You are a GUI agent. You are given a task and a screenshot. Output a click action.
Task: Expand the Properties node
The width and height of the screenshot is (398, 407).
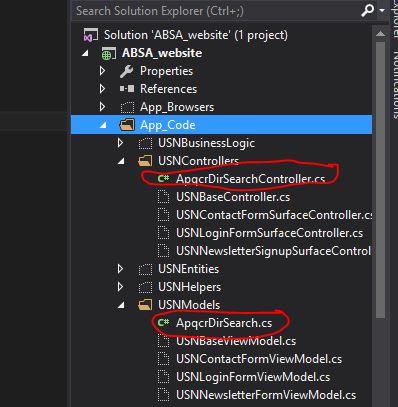[103, 71]
